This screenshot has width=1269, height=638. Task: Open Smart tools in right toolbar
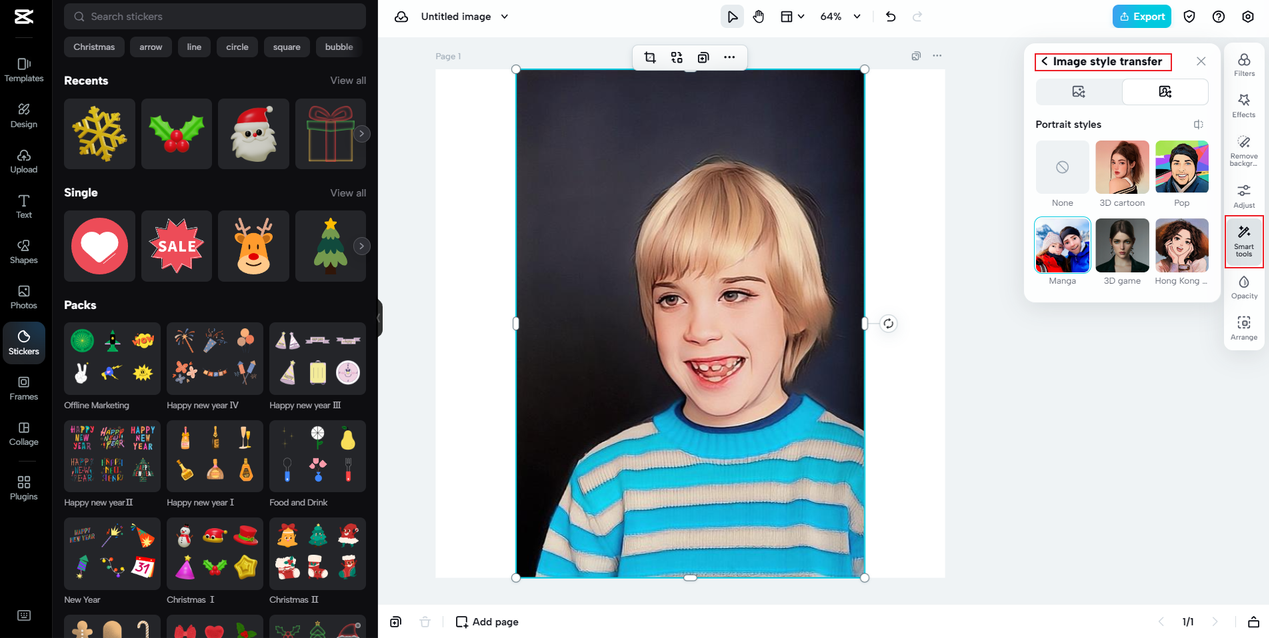1244,241
